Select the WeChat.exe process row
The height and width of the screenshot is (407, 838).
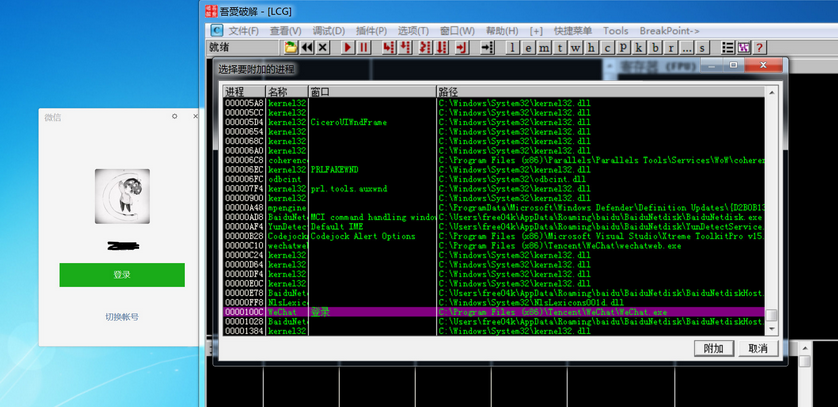coord(494,312)
